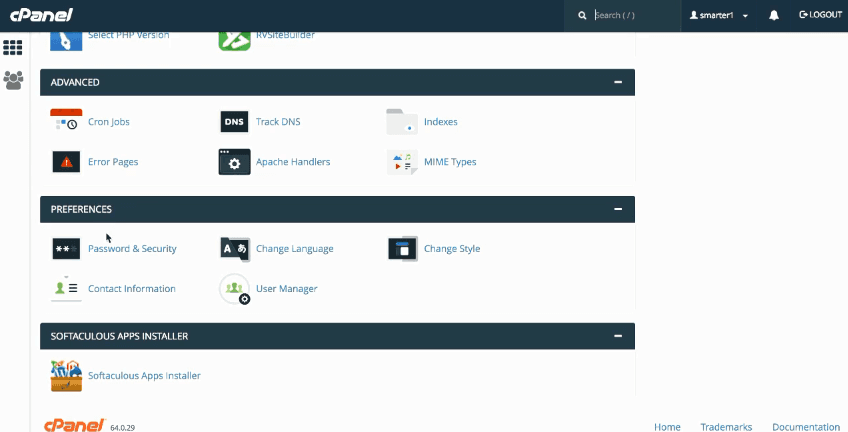Open the Softaculous Apps Installer link
This screenshot has width=848, height=432.
coord(144,375)
